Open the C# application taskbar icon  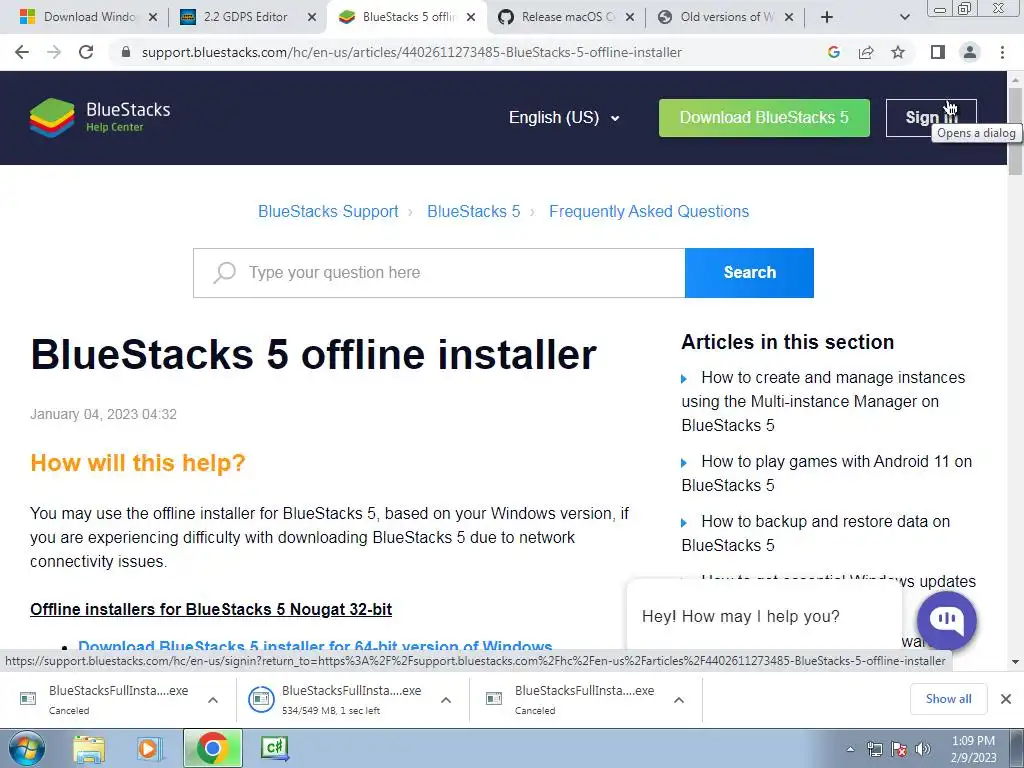(274, 748)
